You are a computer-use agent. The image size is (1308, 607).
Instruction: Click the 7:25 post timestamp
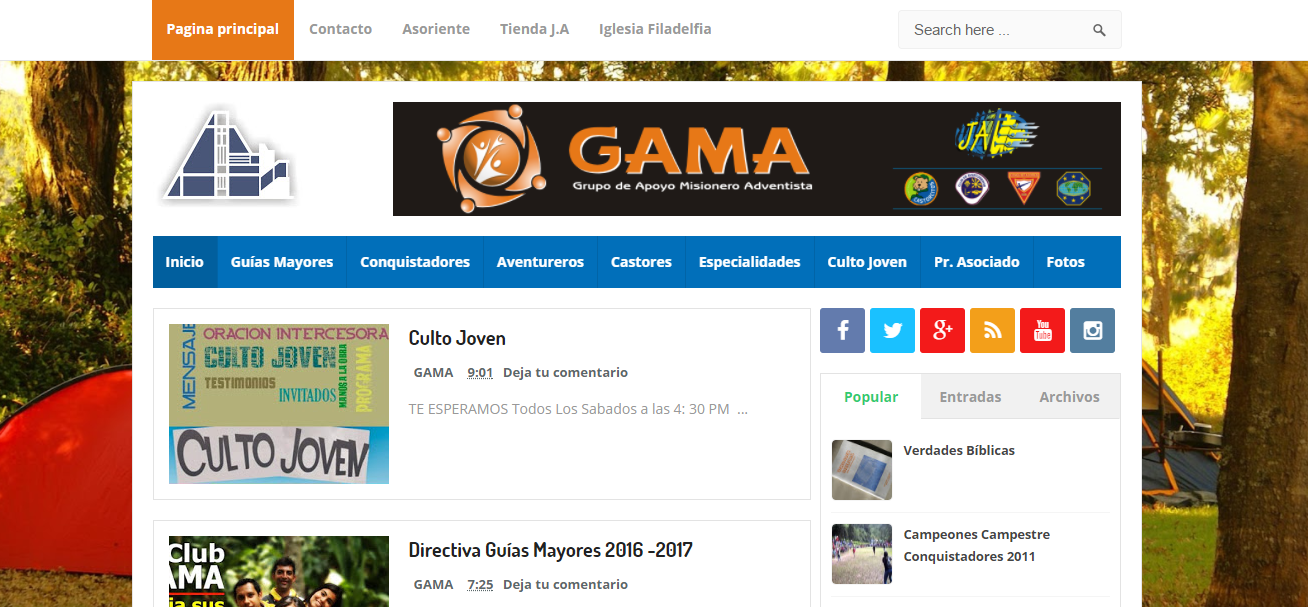click(480, 584)
